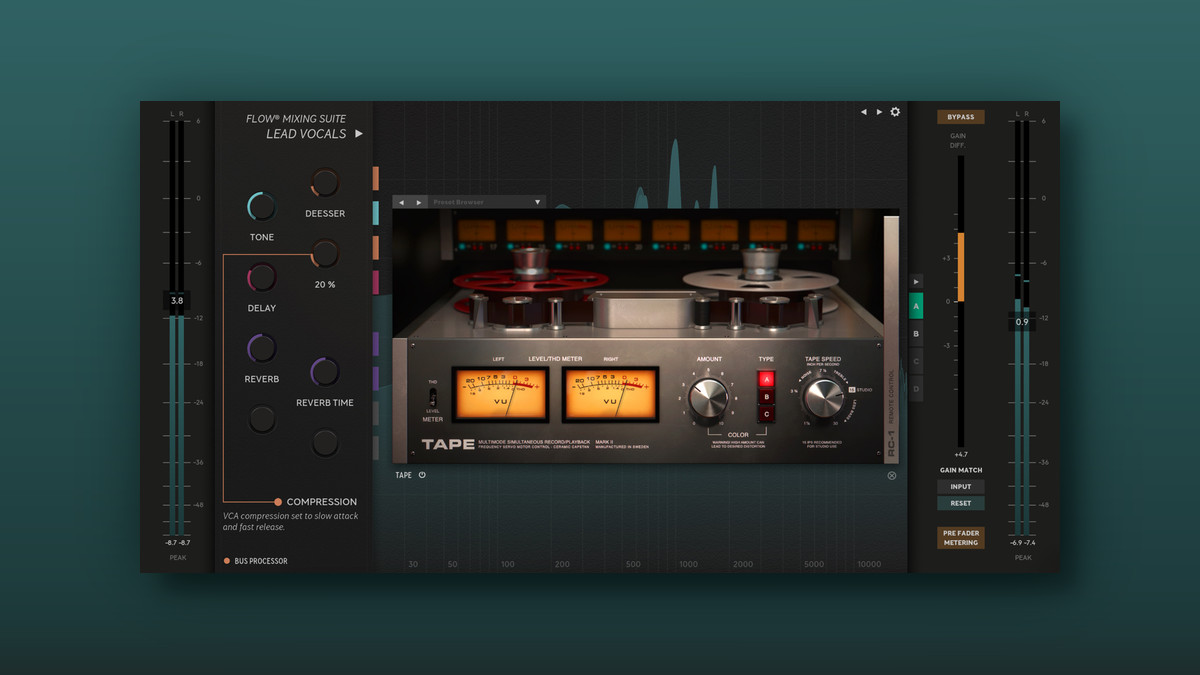Expand the Lead Vocals flow arrow
Image resolution: width=1200 pixels, height=675 pixels.
(x=359, y=134)
